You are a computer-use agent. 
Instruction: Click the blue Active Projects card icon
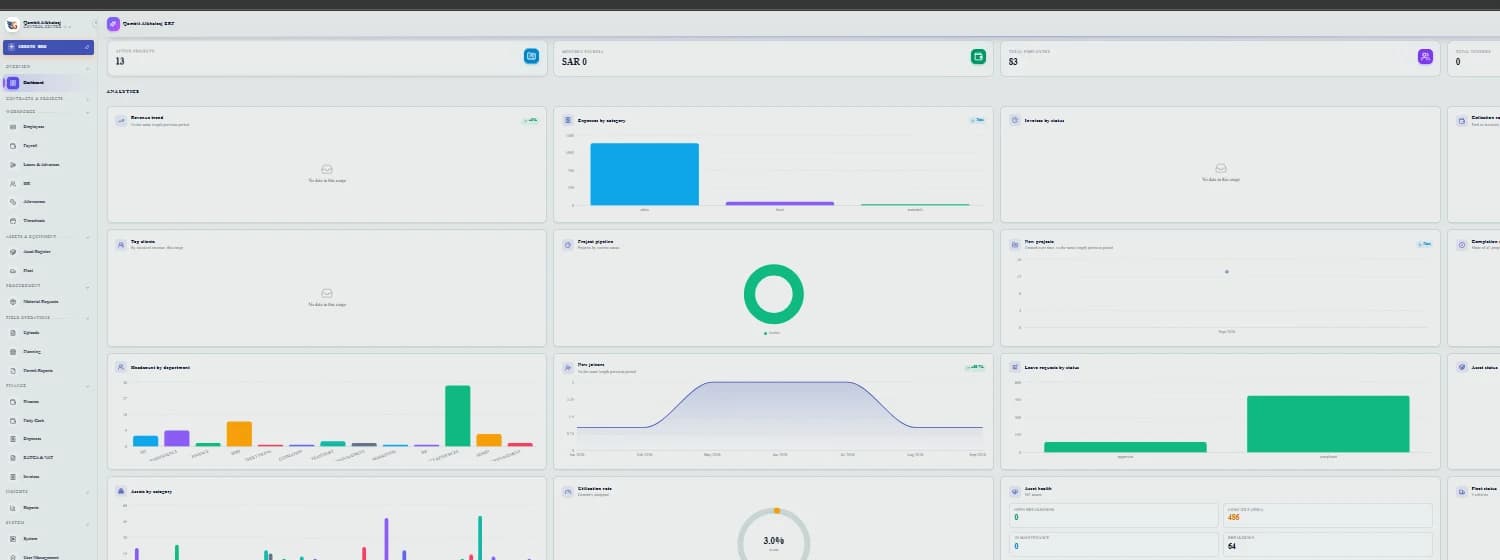(x=531, y=57)
